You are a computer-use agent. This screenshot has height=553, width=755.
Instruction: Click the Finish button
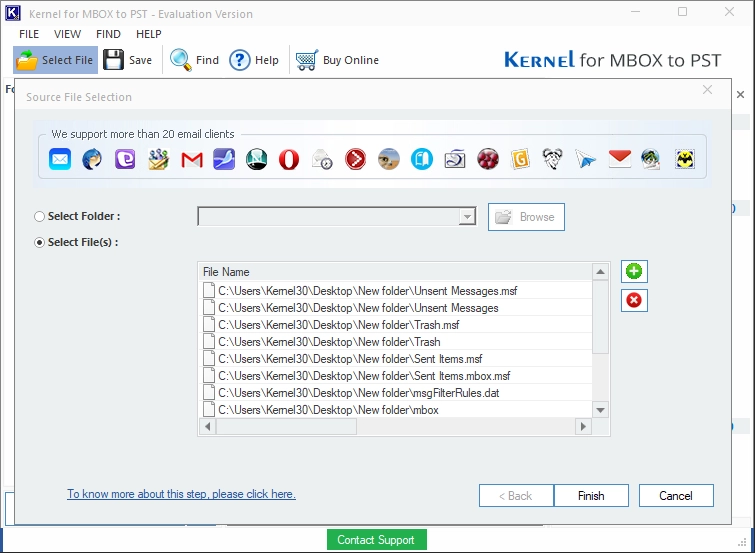[591, 496]
